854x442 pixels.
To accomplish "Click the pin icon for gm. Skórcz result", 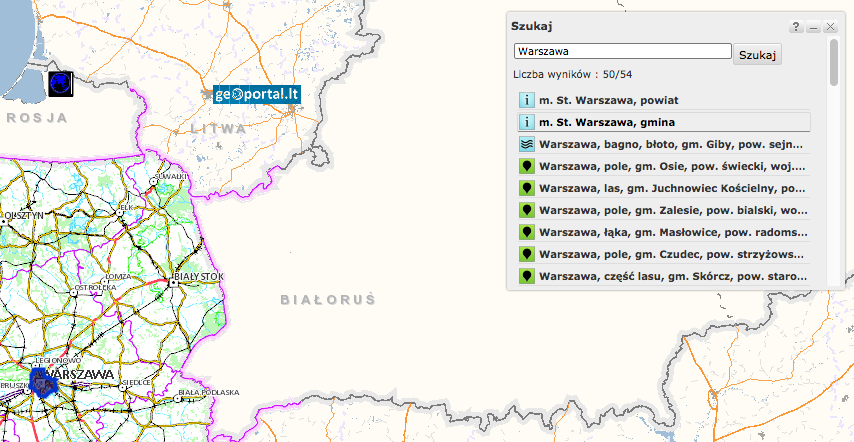I will (526, 276).
